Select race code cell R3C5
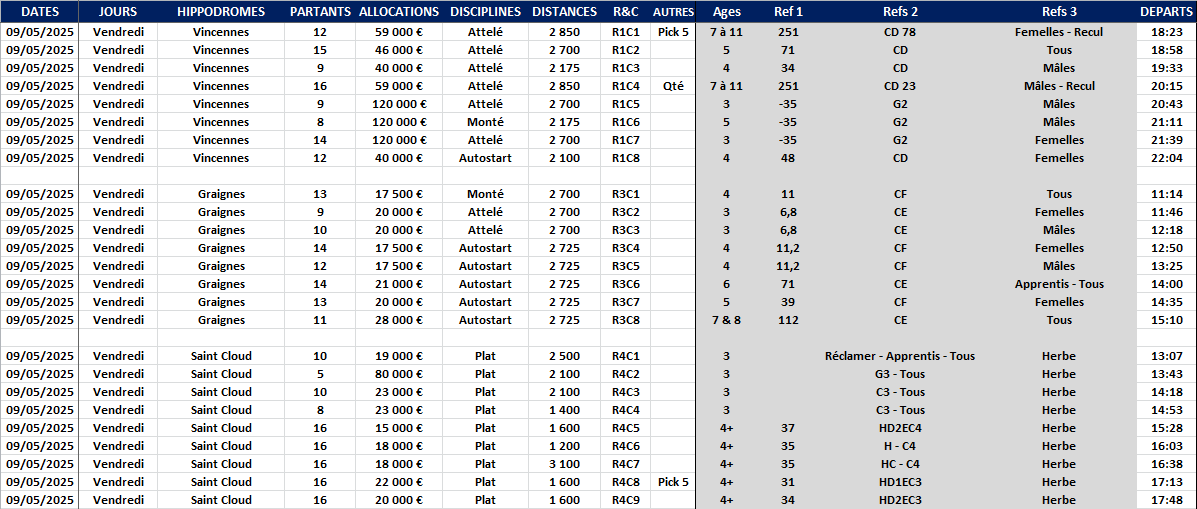This screenshot has width=1197, height=509. (x=625, y=266)
